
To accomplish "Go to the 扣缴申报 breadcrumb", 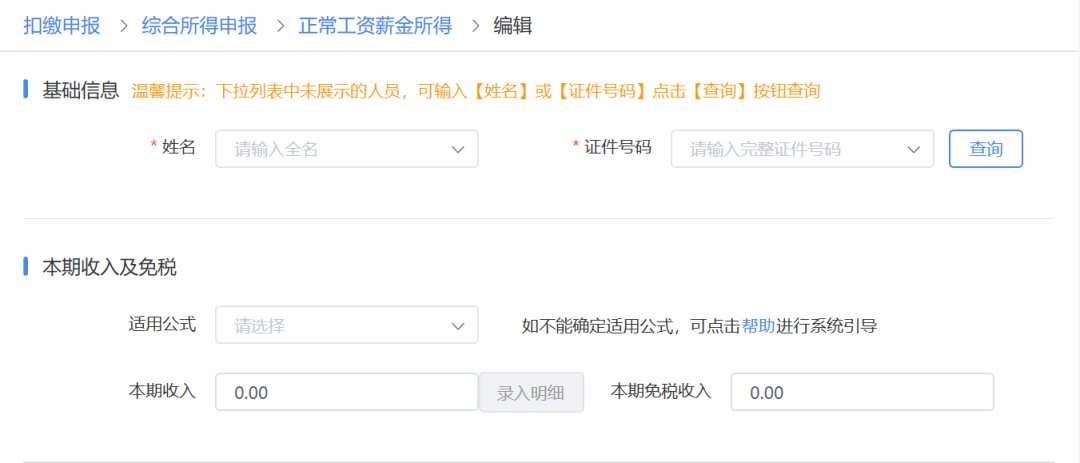I will 62,26.
